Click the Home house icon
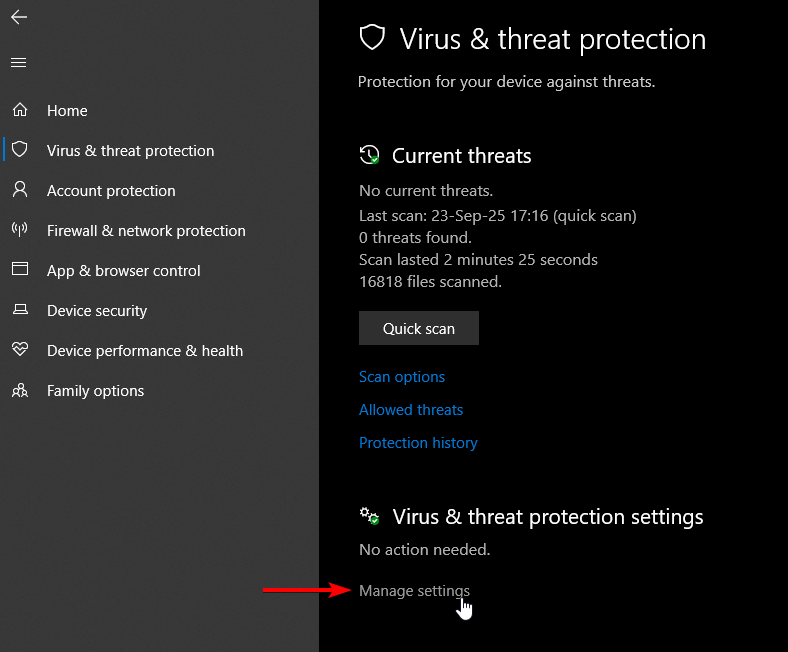This screenshot has width=788, height=652. [x=20, y=110]
